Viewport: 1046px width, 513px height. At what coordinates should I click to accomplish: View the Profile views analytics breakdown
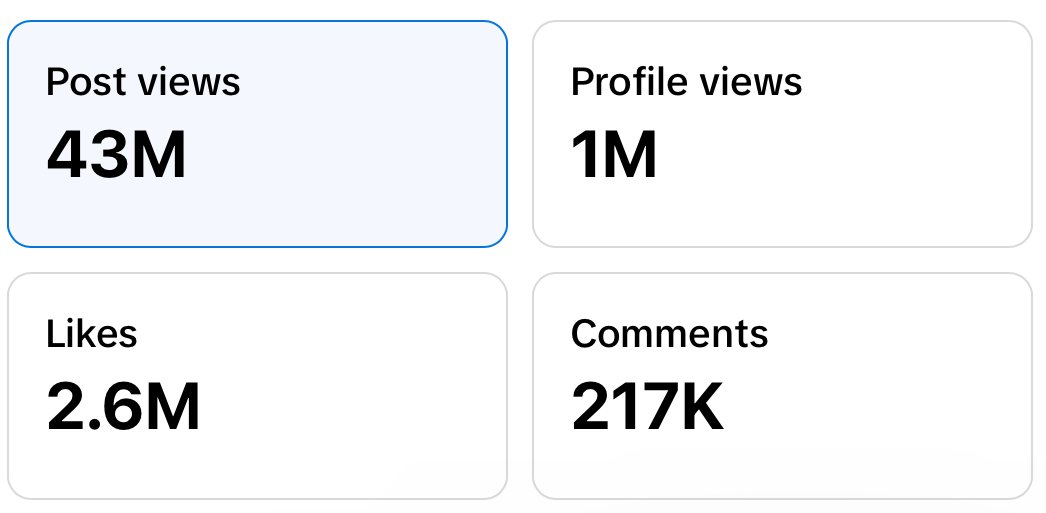coord(782,134)
